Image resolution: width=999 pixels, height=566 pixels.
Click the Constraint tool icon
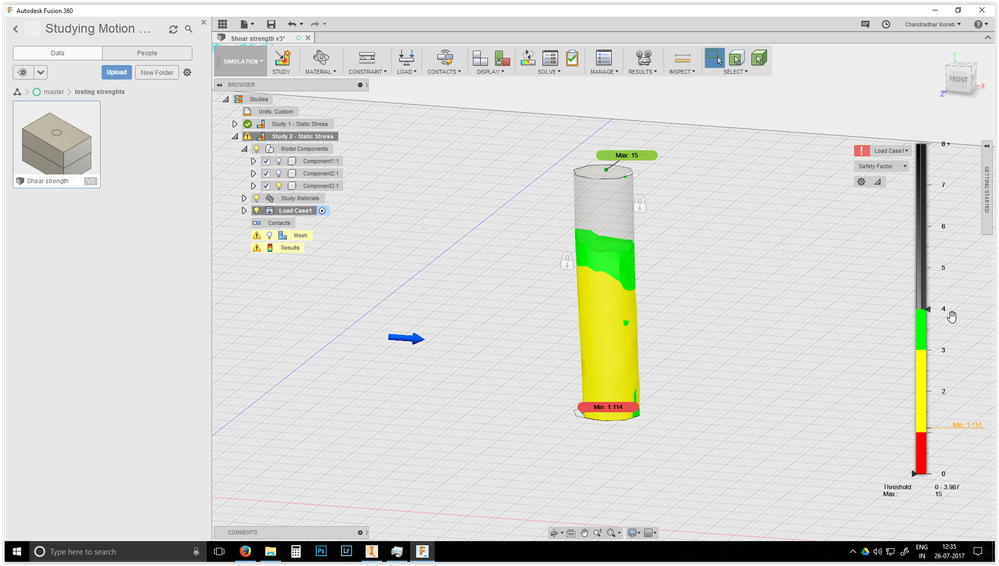(x=366, y=58)
